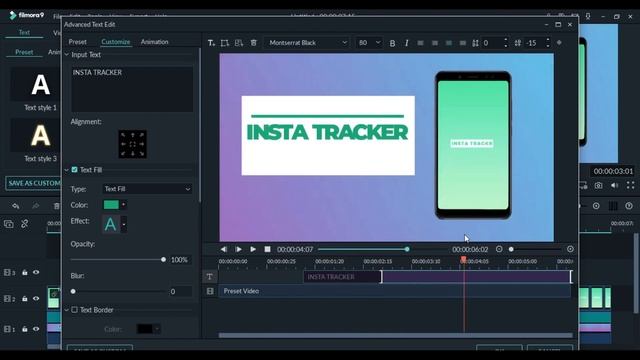The height and width of the screenshot is (360, 640).
Task: Click the Preset Video track
Action: click(395, 291)
